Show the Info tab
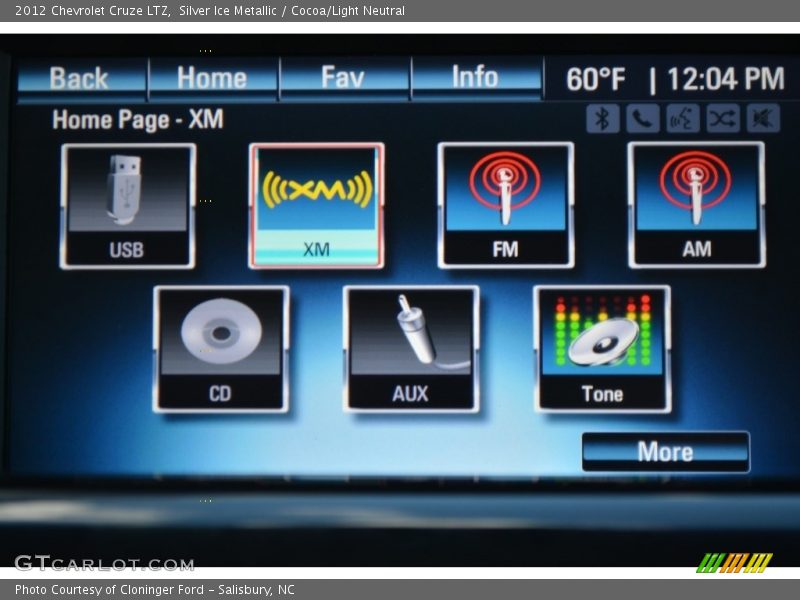This screenshot has width=800, height=600. pyautogui.click(x=475, y=78)
